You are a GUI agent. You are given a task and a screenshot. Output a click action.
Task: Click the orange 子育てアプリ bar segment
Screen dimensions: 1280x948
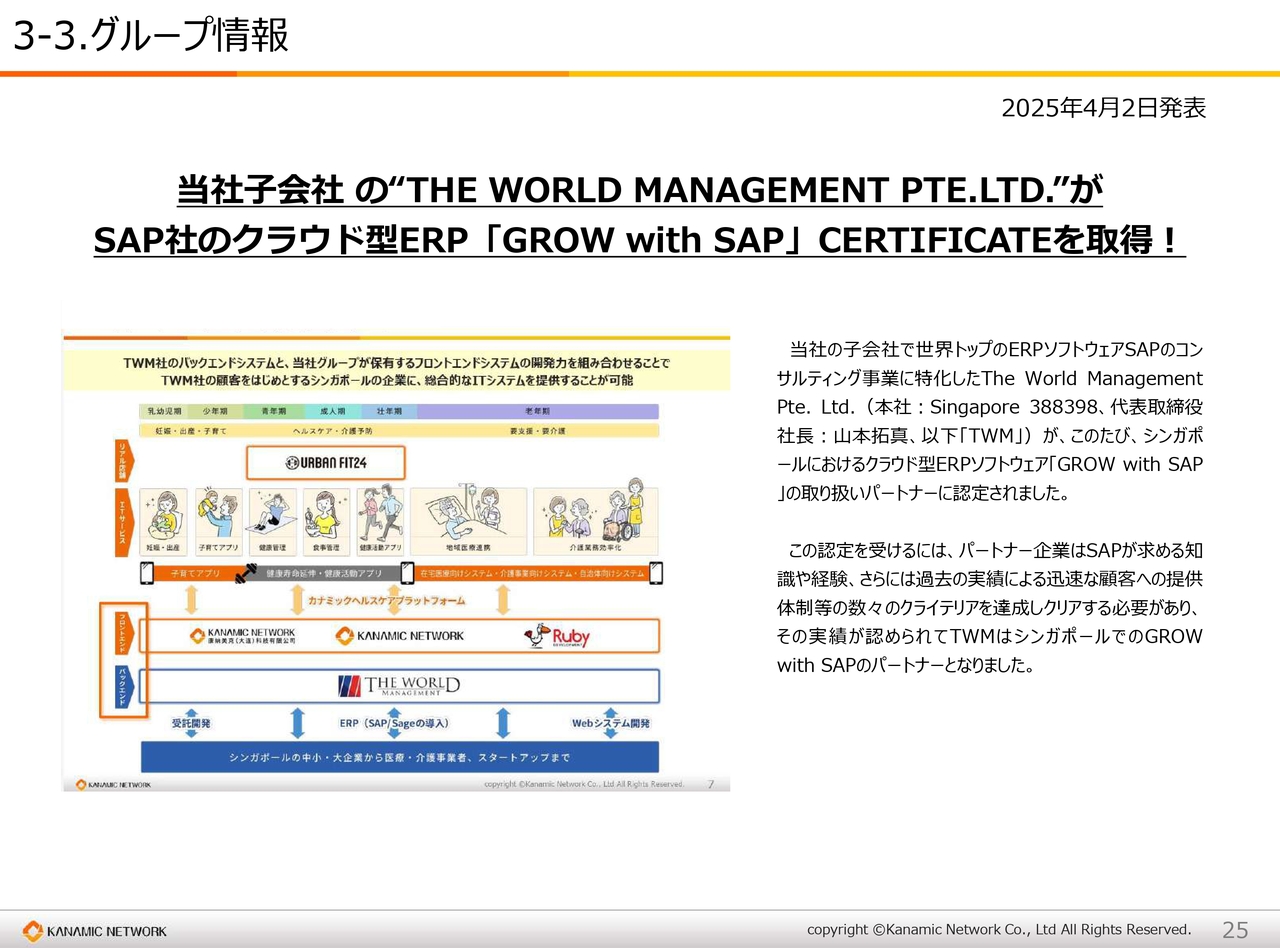195,574
